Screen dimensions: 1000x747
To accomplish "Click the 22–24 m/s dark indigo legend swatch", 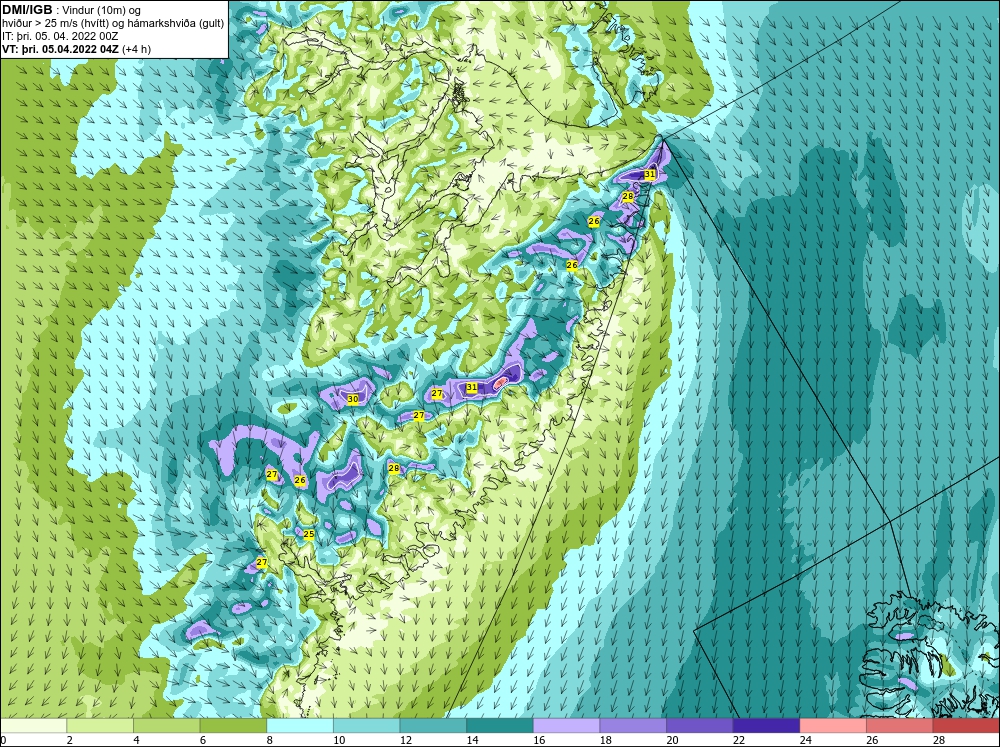I will pyautogui.click(x=767, y=726).
